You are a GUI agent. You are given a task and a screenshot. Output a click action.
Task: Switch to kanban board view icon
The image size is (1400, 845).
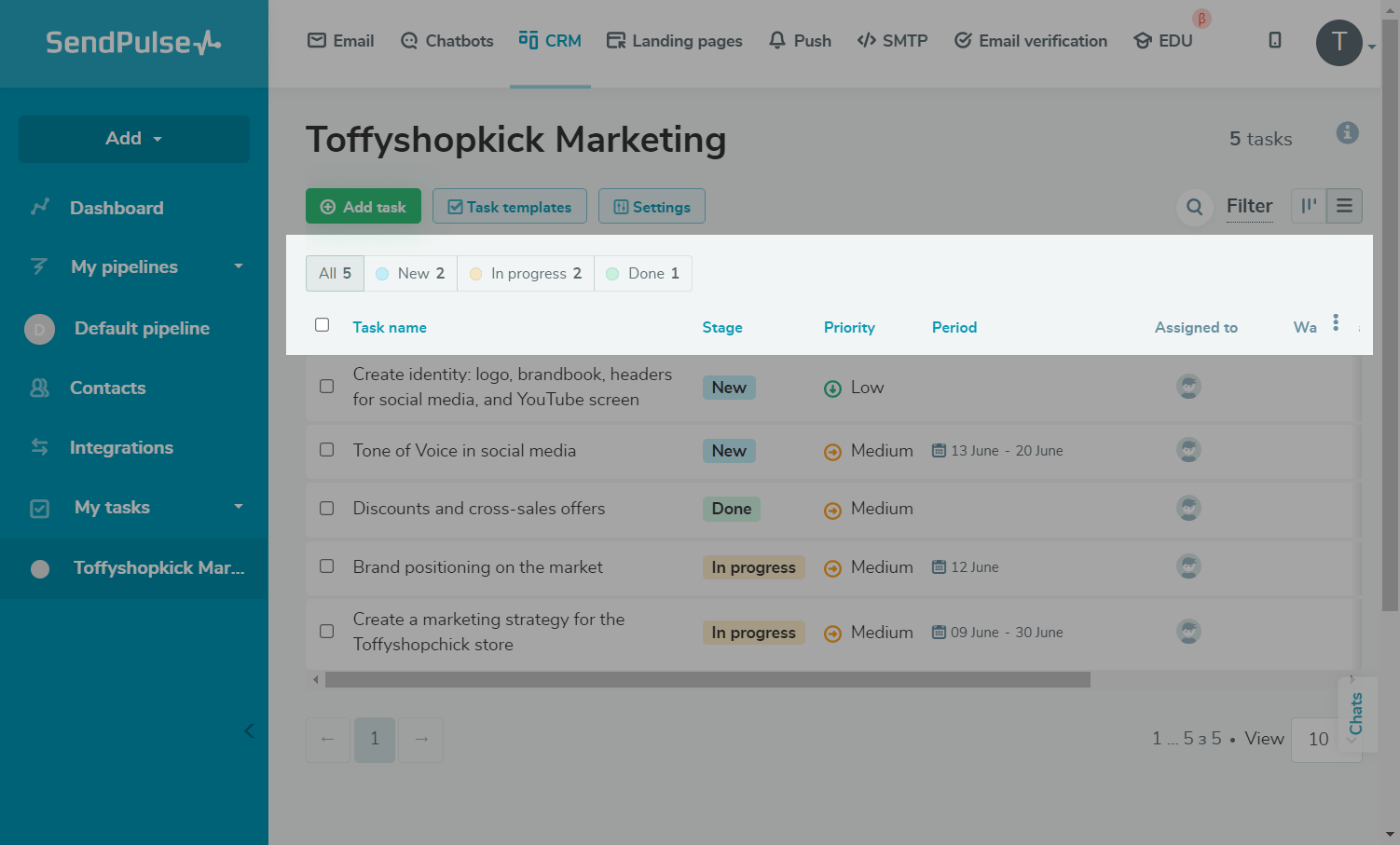(x=1309, y=206)
